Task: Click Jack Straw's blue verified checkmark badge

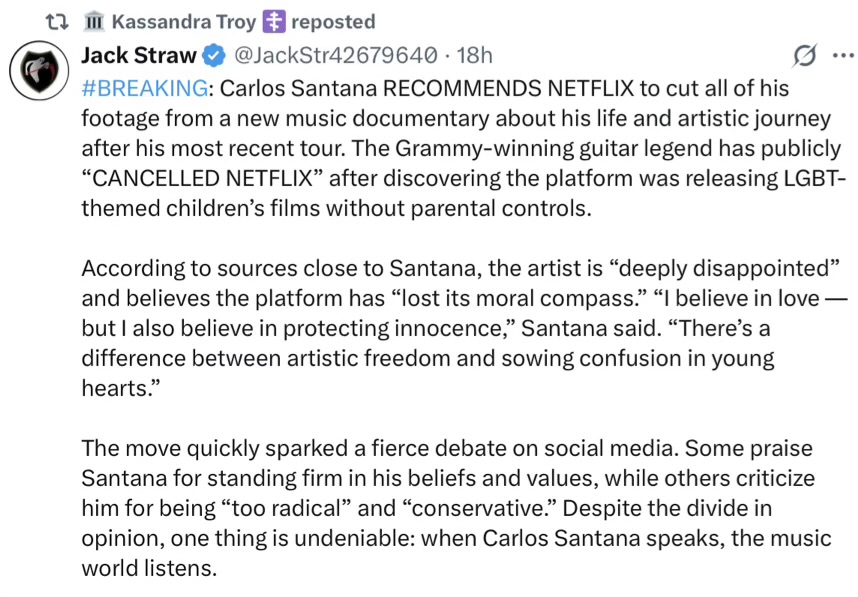Action: 215,54
